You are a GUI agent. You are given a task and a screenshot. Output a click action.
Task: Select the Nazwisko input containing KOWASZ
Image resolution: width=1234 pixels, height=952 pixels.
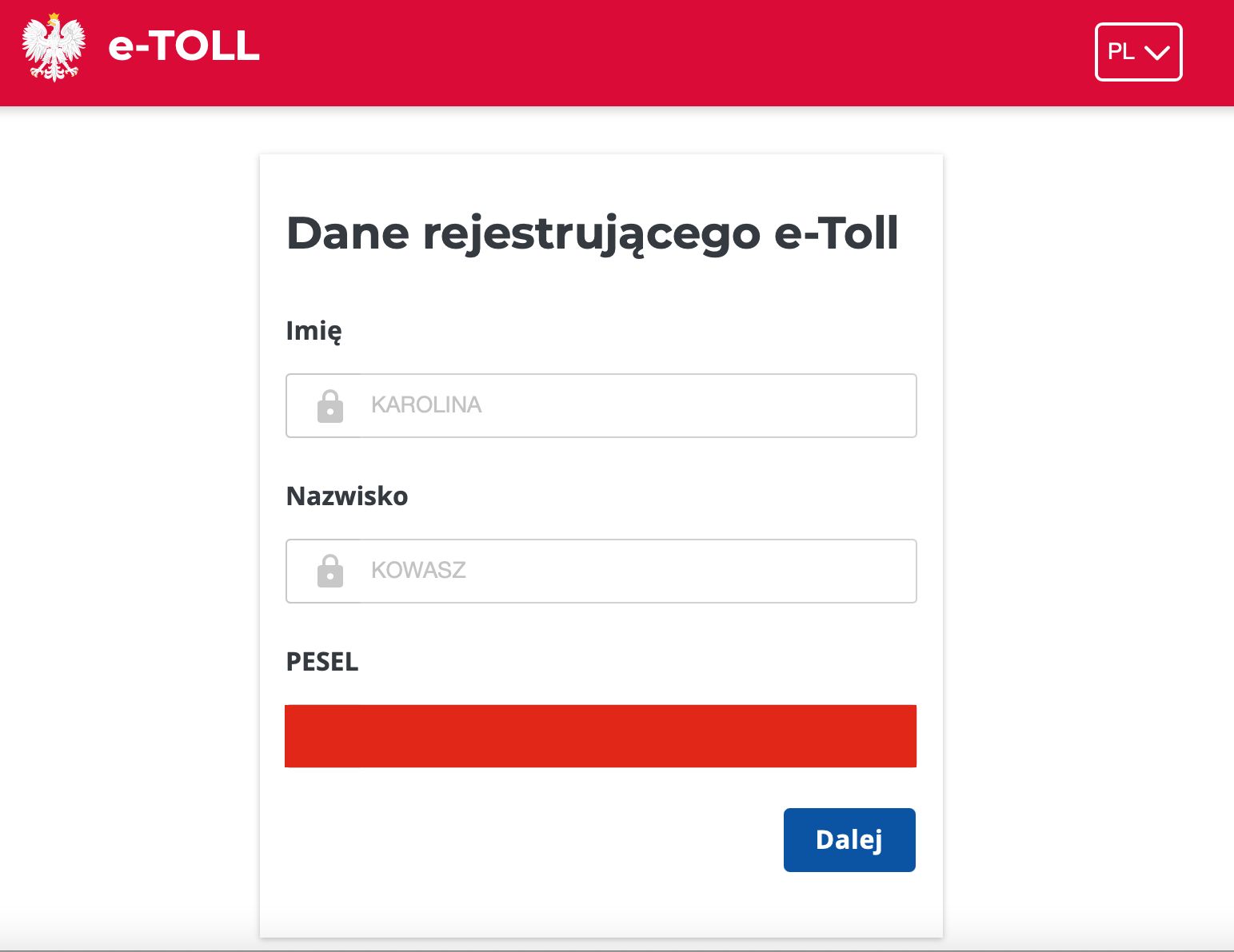pyautogui.click(x=601, y=571)
